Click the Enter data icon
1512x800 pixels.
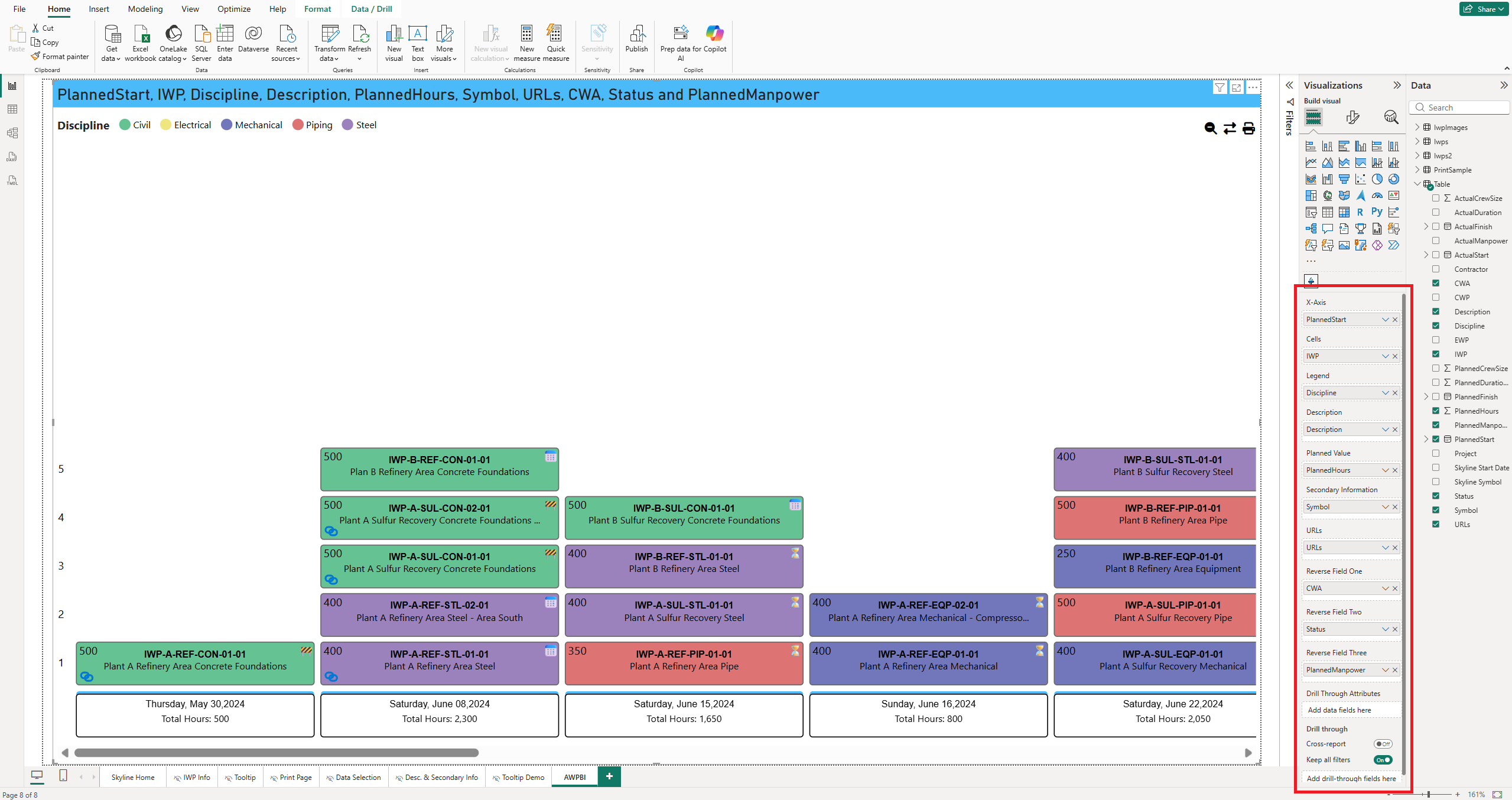(x=225, y=43)
